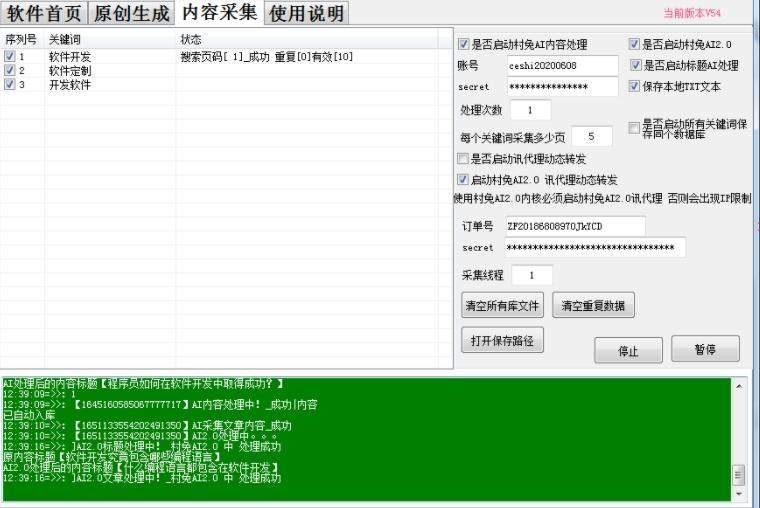The image size is (760, 508).
Task: Click the 处理次数 input field
Action: [x=530, y=110]
